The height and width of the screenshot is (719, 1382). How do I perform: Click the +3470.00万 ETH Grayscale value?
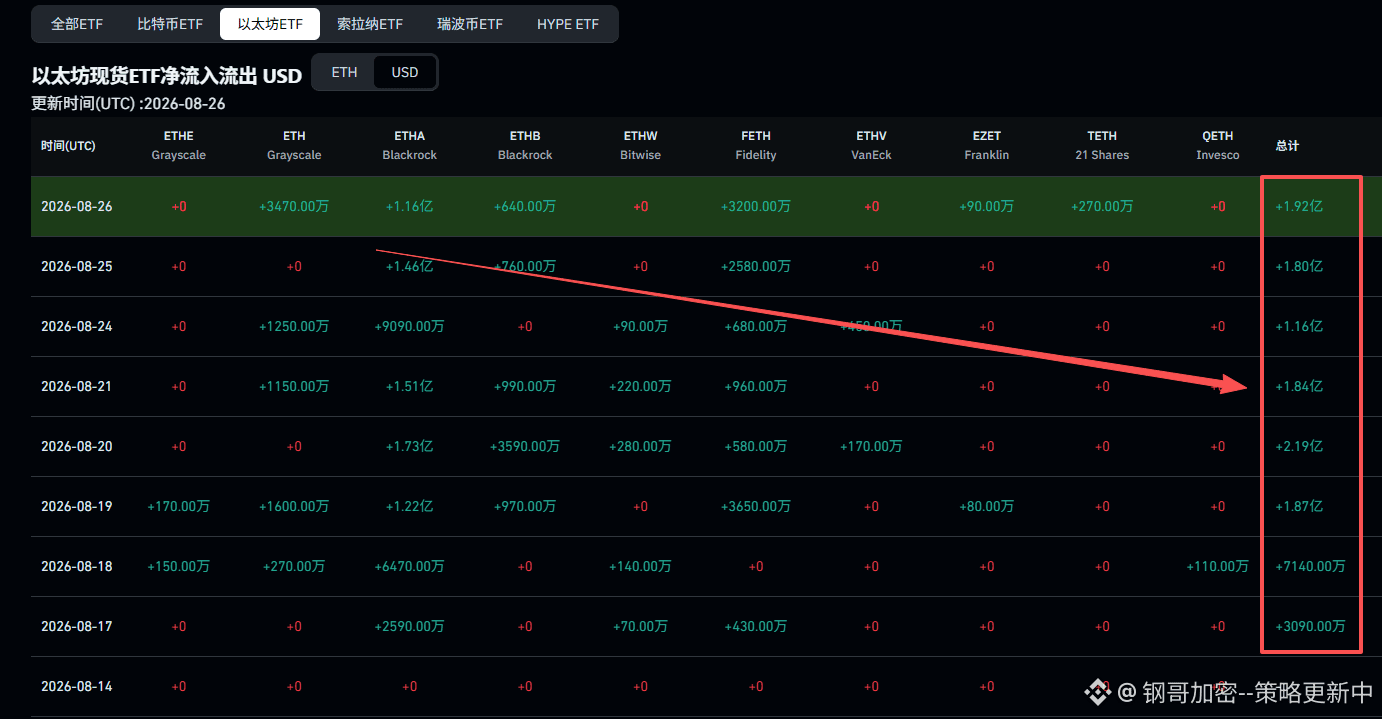pos(294,206)
